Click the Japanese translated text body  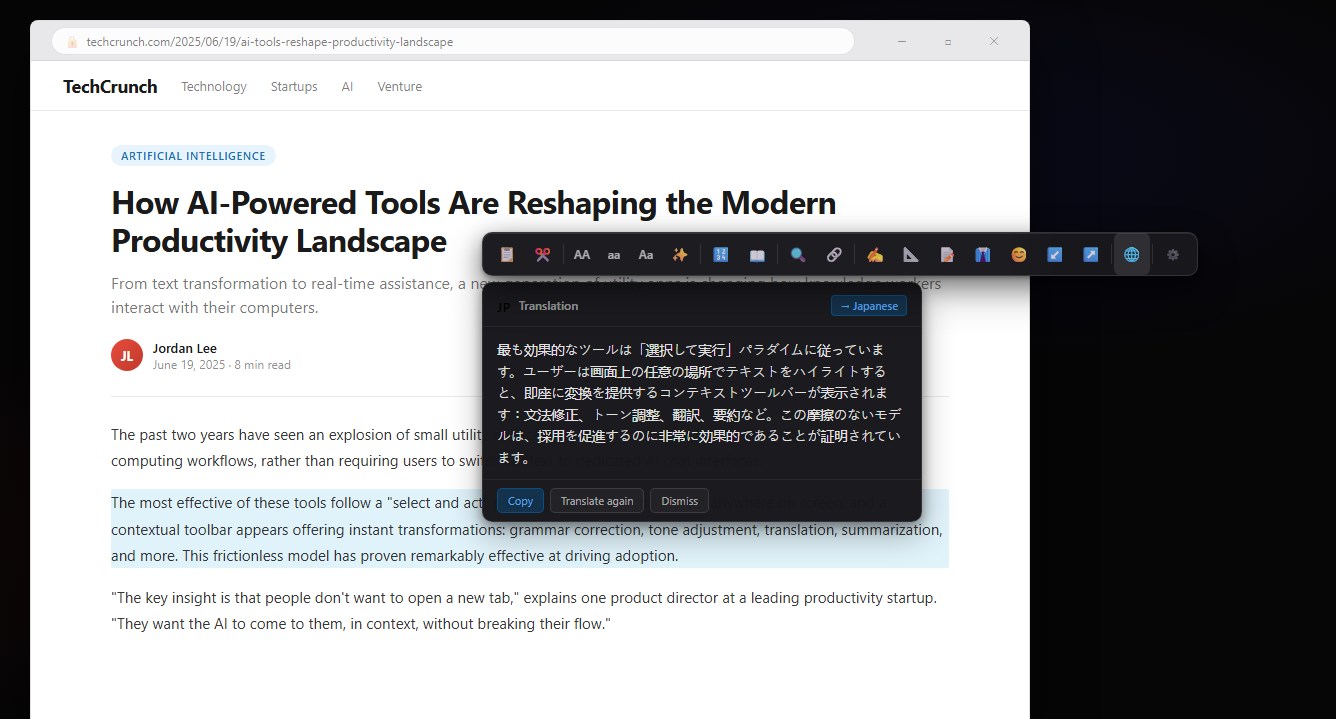tap(699, 404)
